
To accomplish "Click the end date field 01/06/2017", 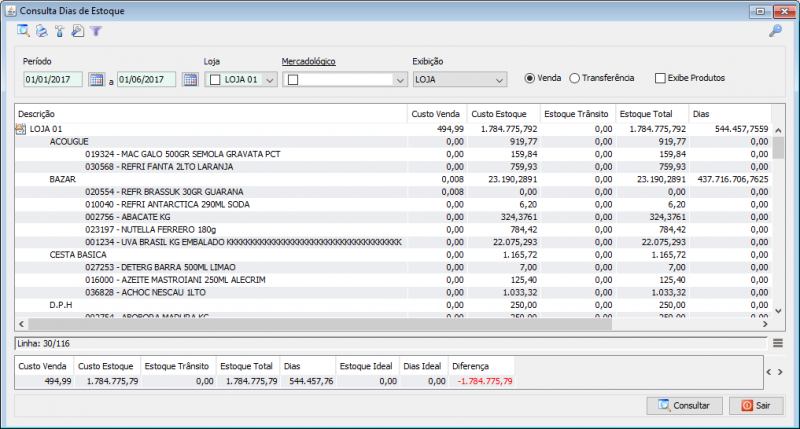I will (x=146, y=80).
